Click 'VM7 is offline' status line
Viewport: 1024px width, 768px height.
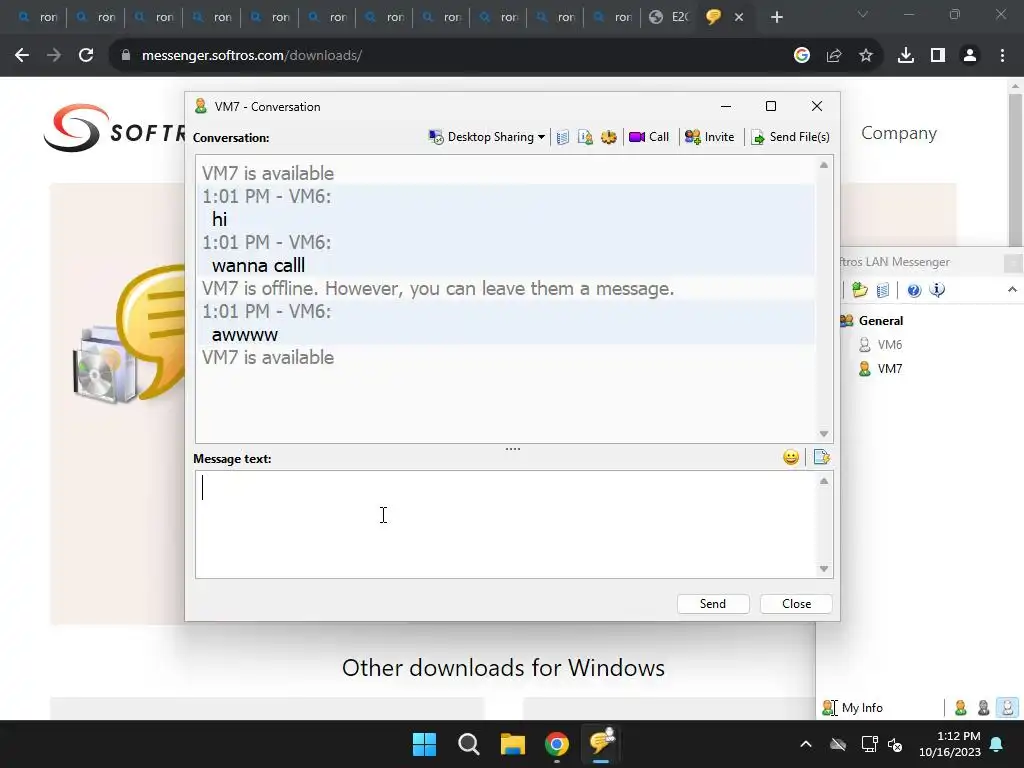(438, 289)
